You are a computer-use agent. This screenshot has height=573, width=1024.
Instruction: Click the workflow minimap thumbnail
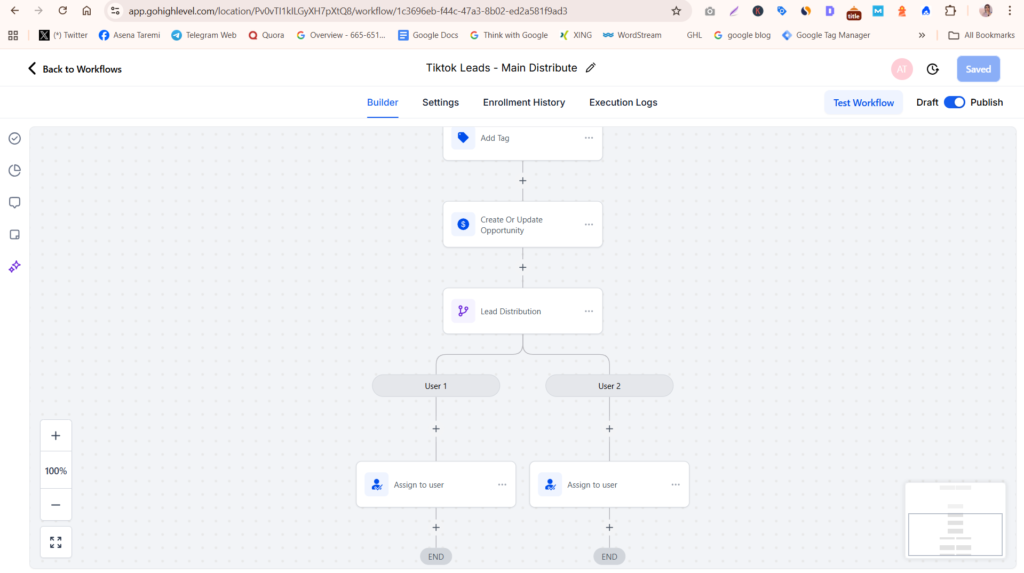tap(955, 520)
